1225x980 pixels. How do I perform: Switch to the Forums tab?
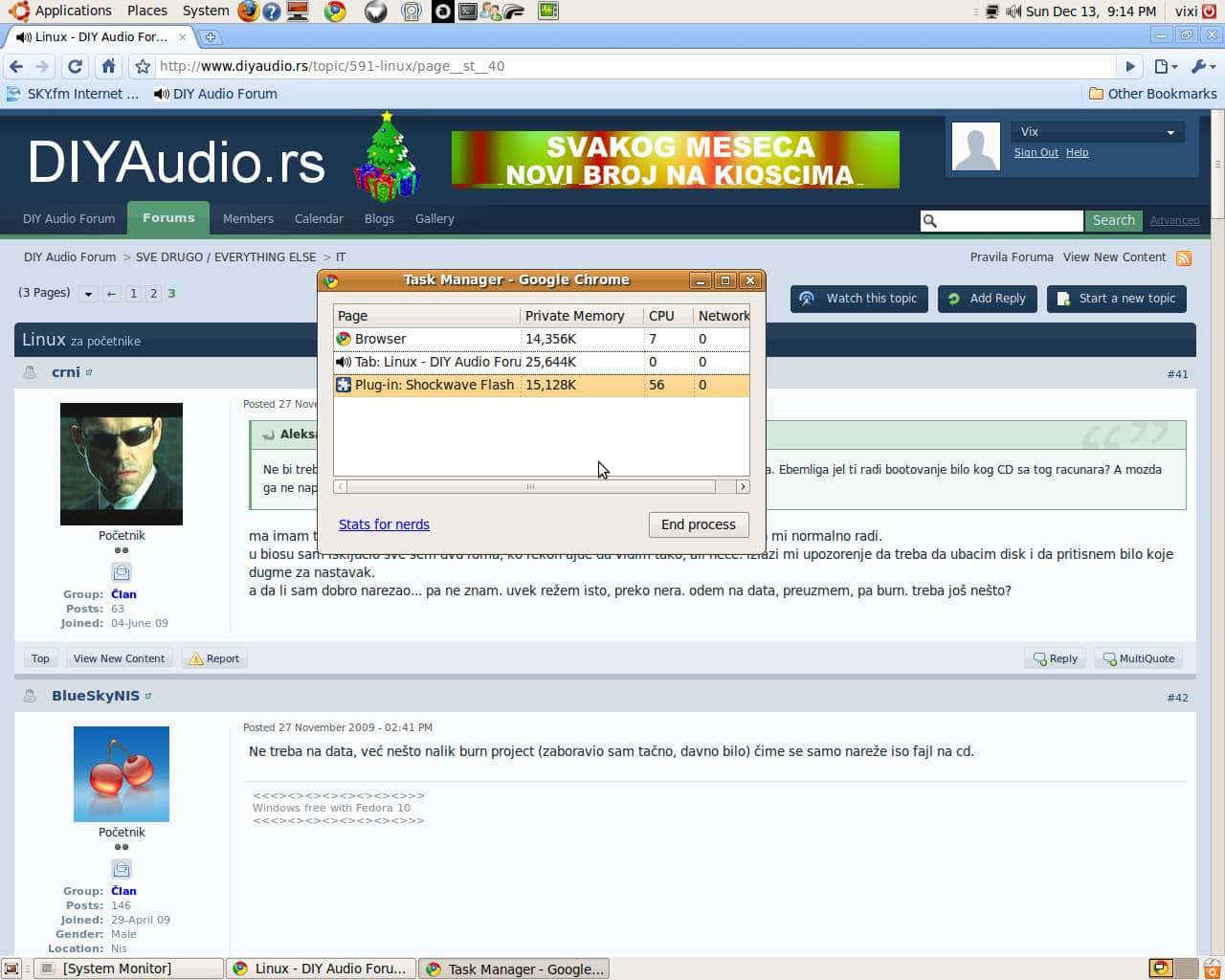pos(168,218)
